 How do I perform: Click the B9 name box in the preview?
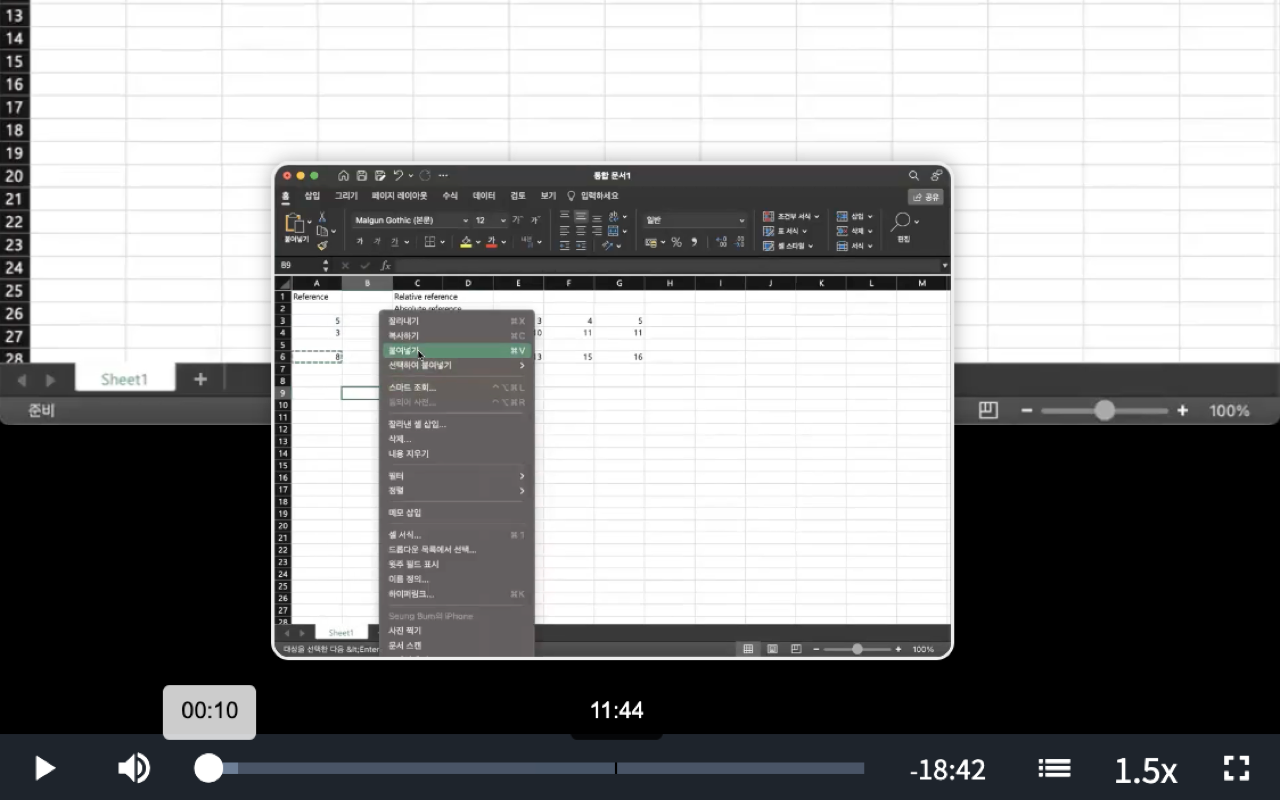298,265
